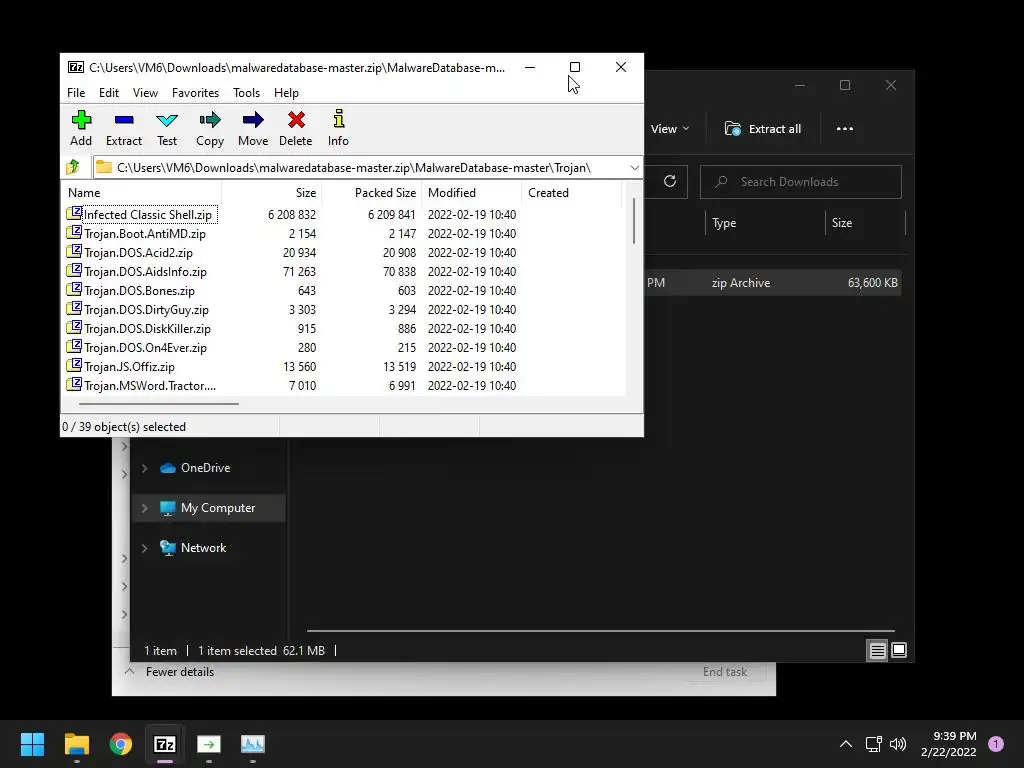Select Trojan.DOS.DirtyGuy.zip
The height and width of the screenshot is (768, 1024).
click(x=146, y=309)
